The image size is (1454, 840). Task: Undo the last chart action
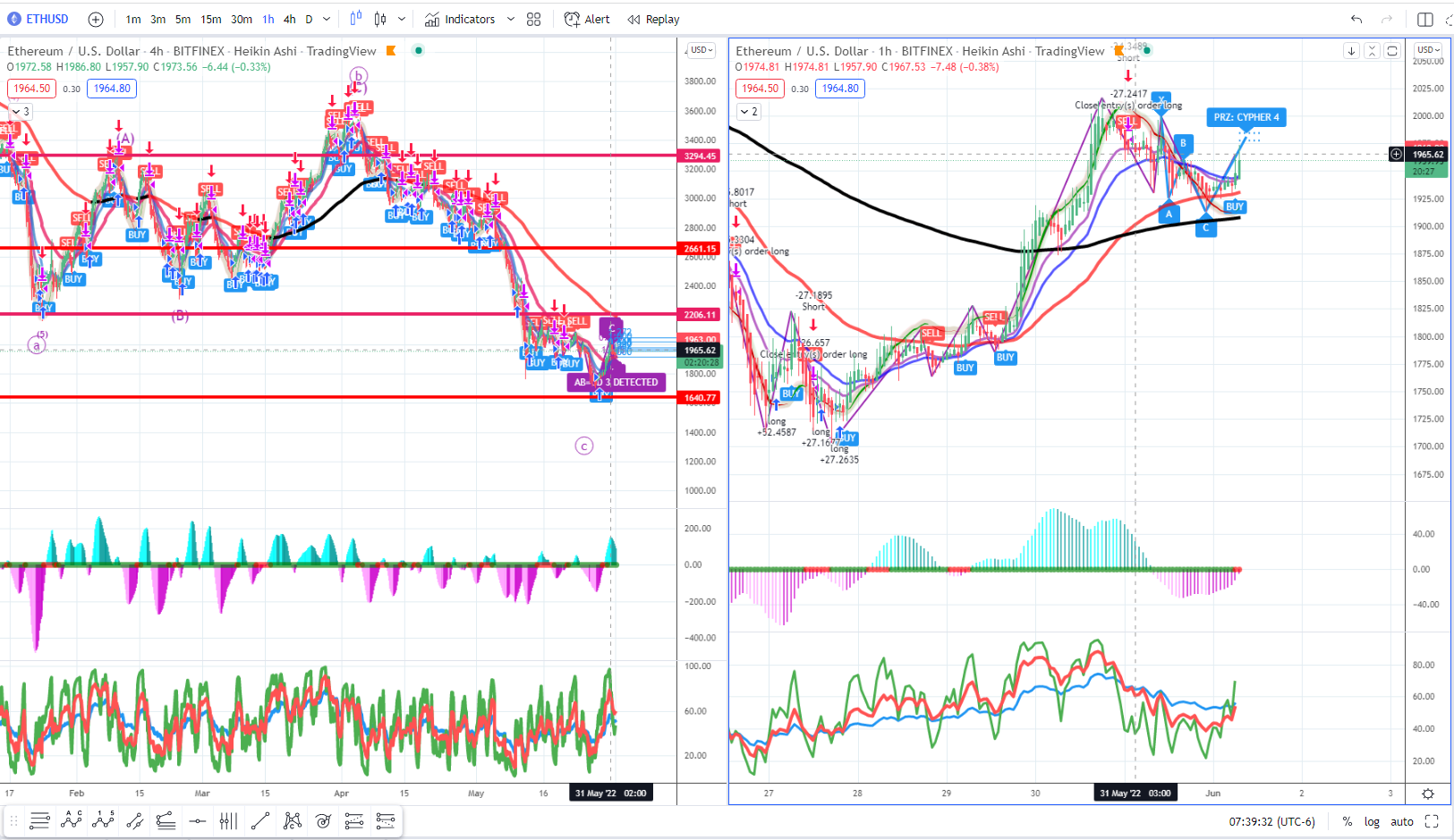pyautogui.click(x=1356, y=19)
